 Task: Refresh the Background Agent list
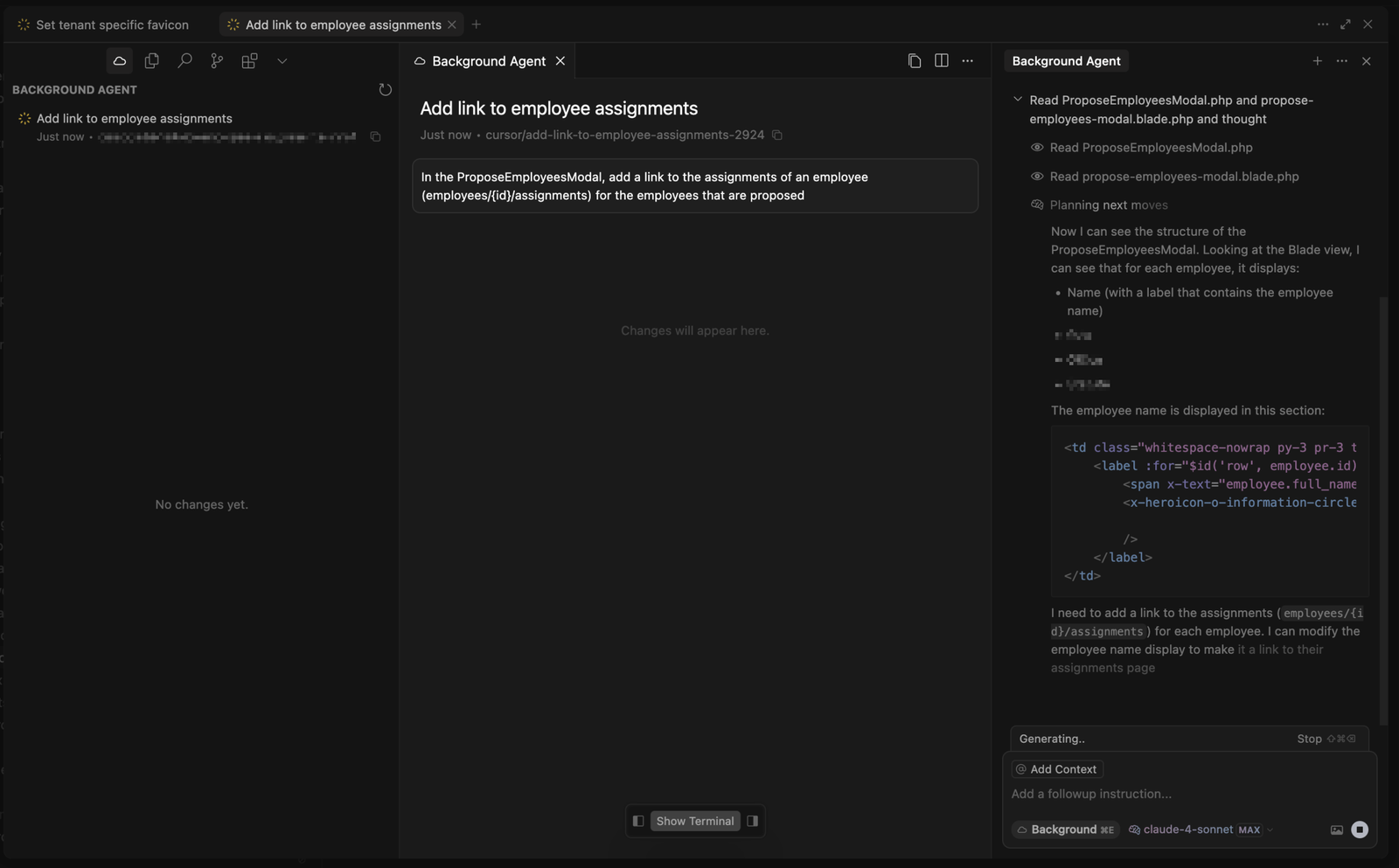point(385,89)
